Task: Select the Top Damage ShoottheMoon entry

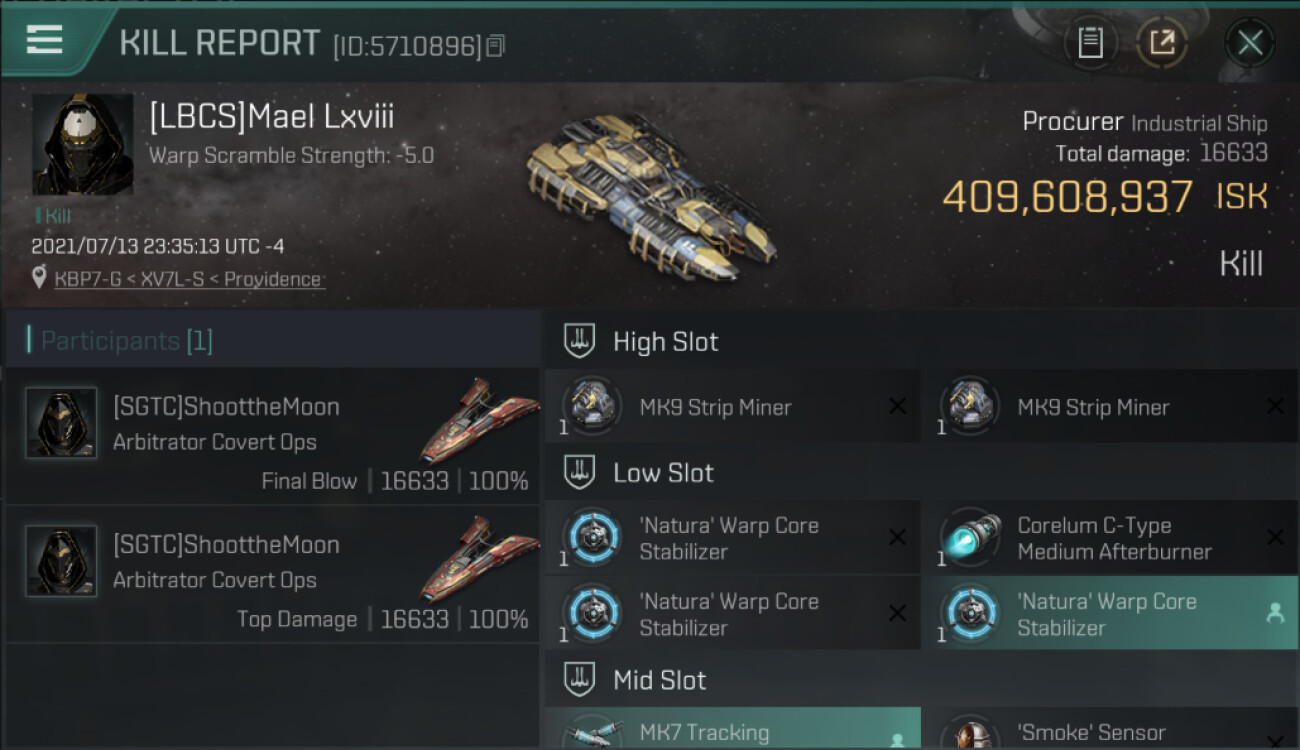Action: tap(272, 574)
